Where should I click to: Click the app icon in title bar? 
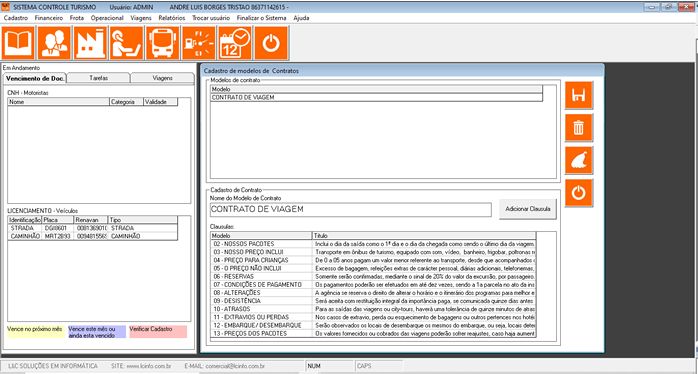point(5,7)
